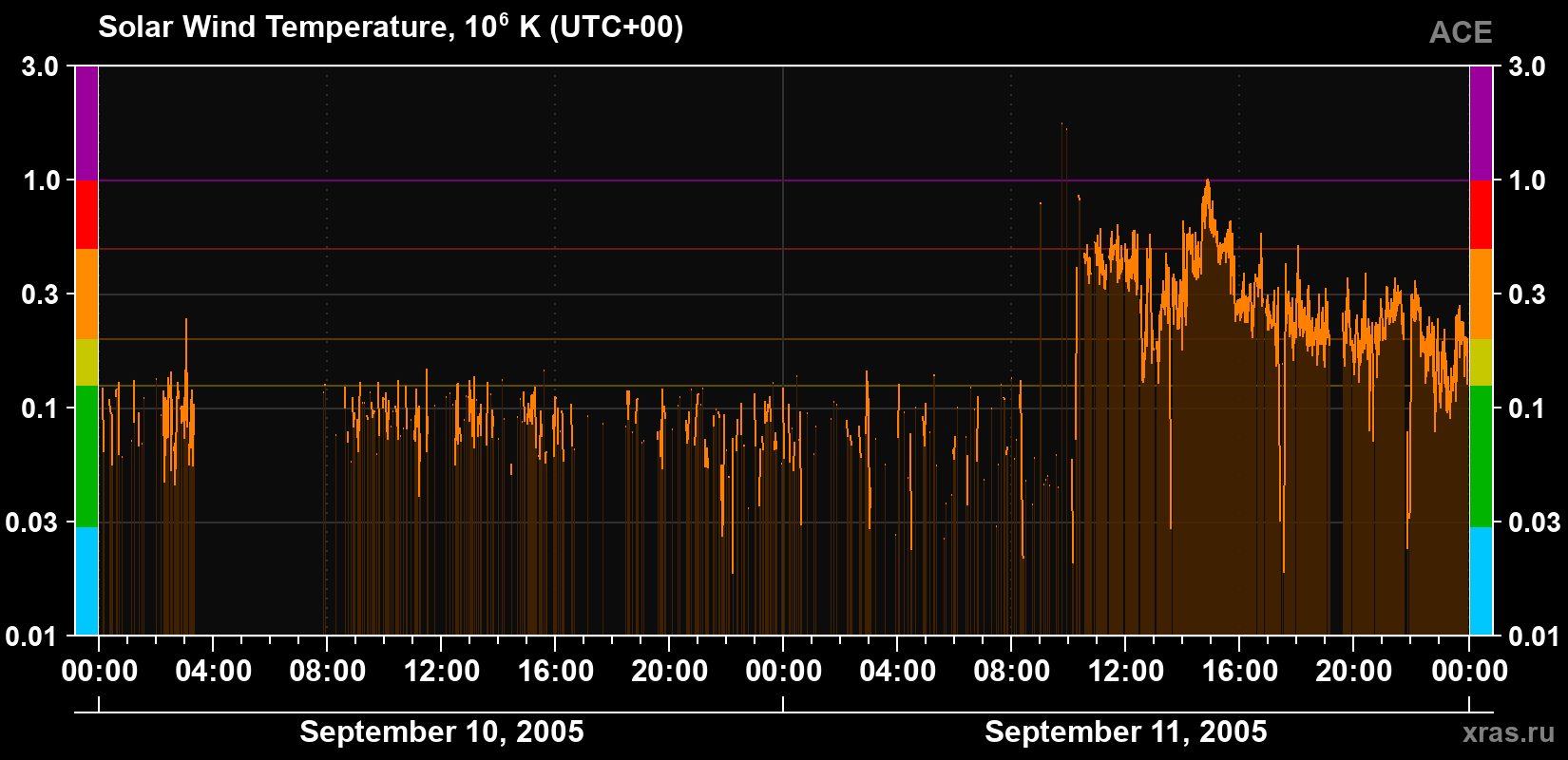Click the 00:00 label between the two dates
This screenshot has height=760, width=1568.
pyautogui.click(x=784, y=671)
